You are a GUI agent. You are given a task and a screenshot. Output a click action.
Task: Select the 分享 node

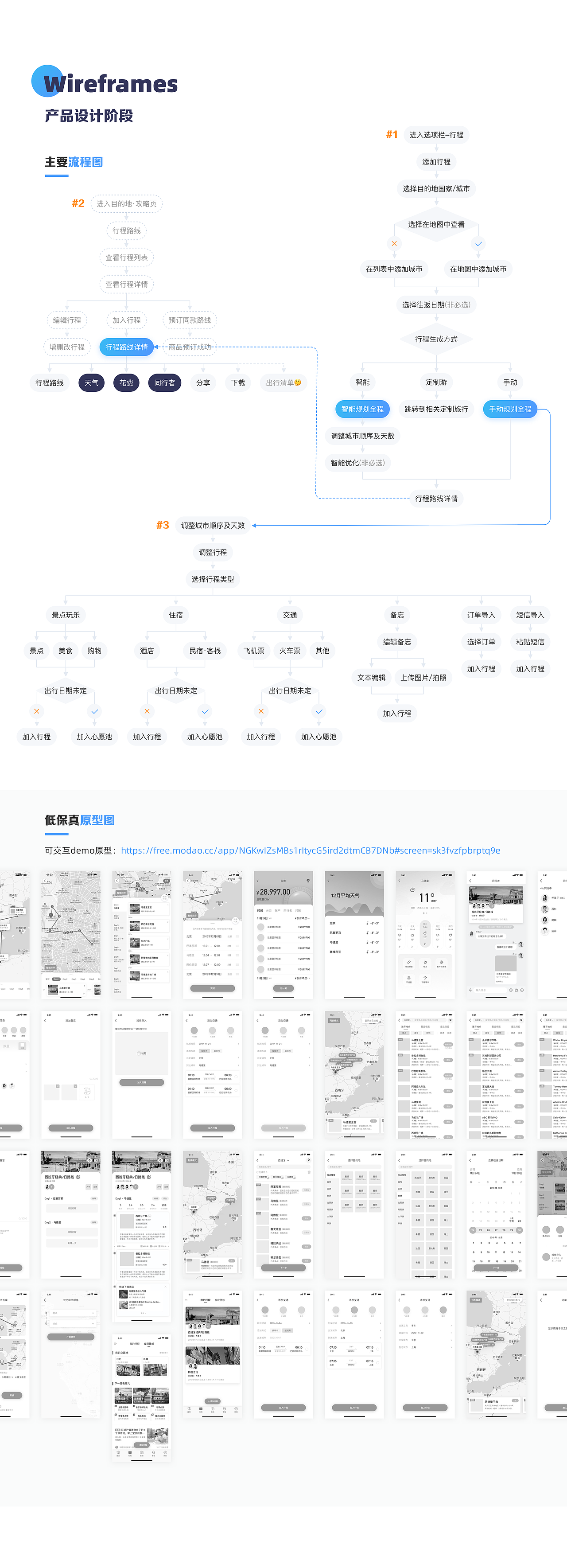[203, 383]
